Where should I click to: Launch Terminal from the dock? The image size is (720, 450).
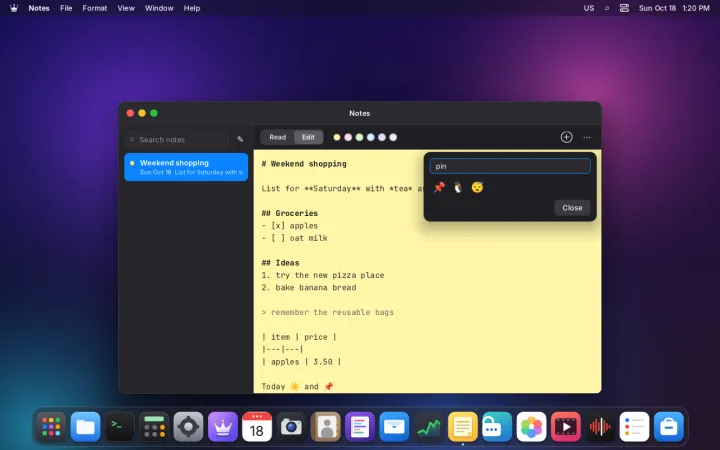tap(120, 427)
